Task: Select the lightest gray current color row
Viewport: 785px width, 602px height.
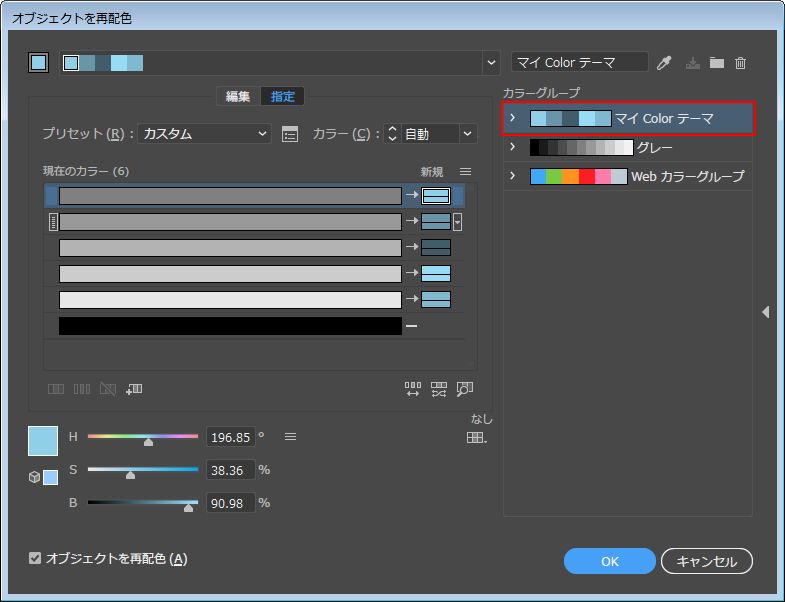Action: [x=230, y=300]
